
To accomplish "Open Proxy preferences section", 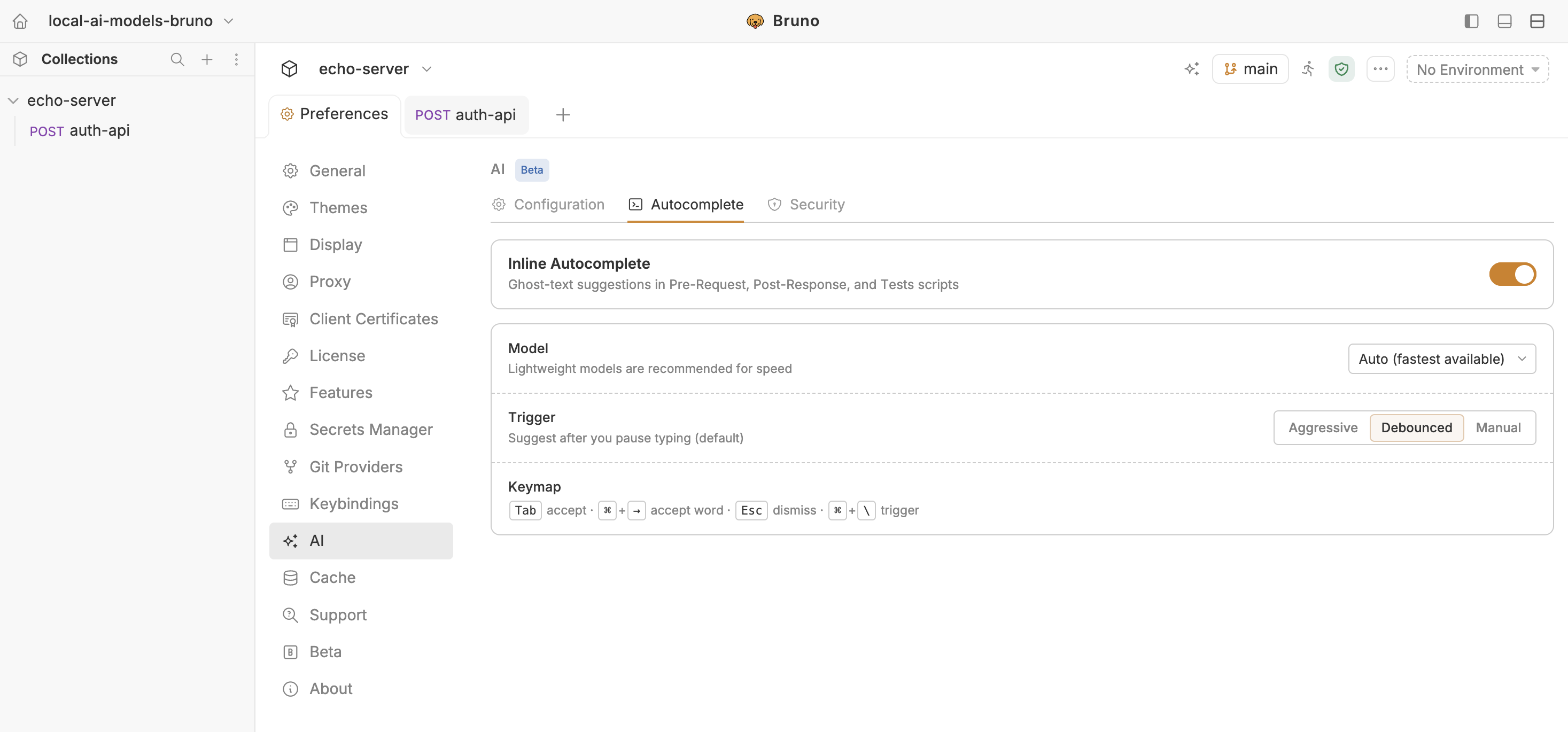I will click(361, 282).
